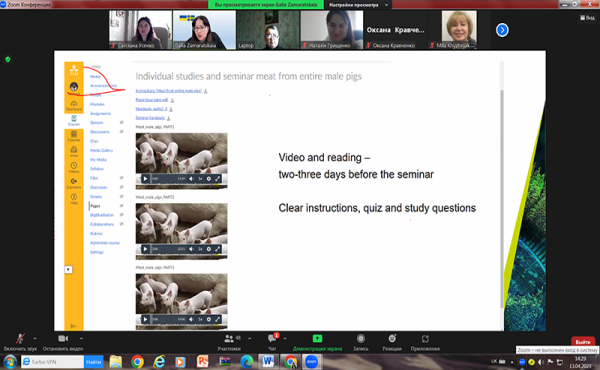600x370 pixels.
Task: Open Participants panel icon
Action: coord(229,339)
